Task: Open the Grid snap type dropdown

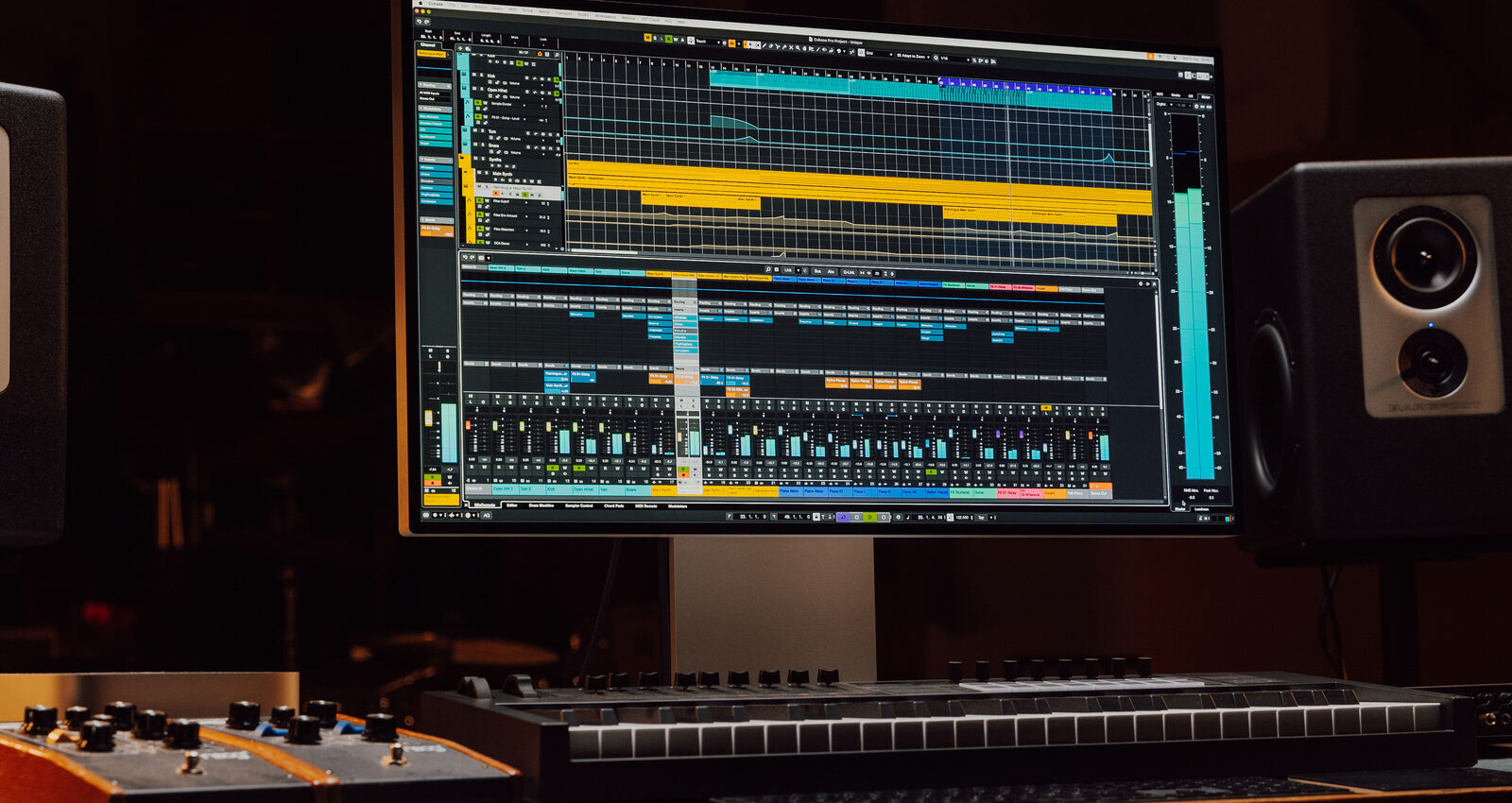Action: coord(879,53)
